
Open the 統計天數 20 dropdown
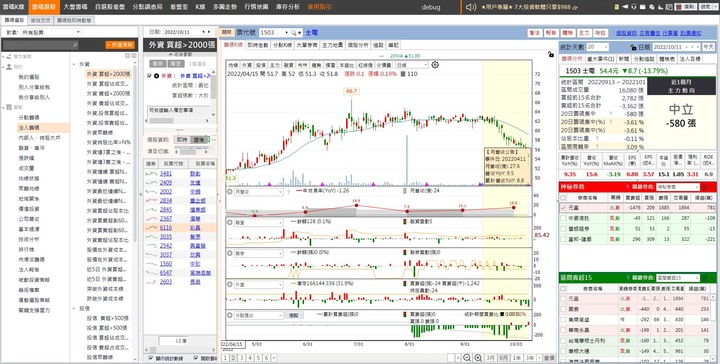click(597, 47)
